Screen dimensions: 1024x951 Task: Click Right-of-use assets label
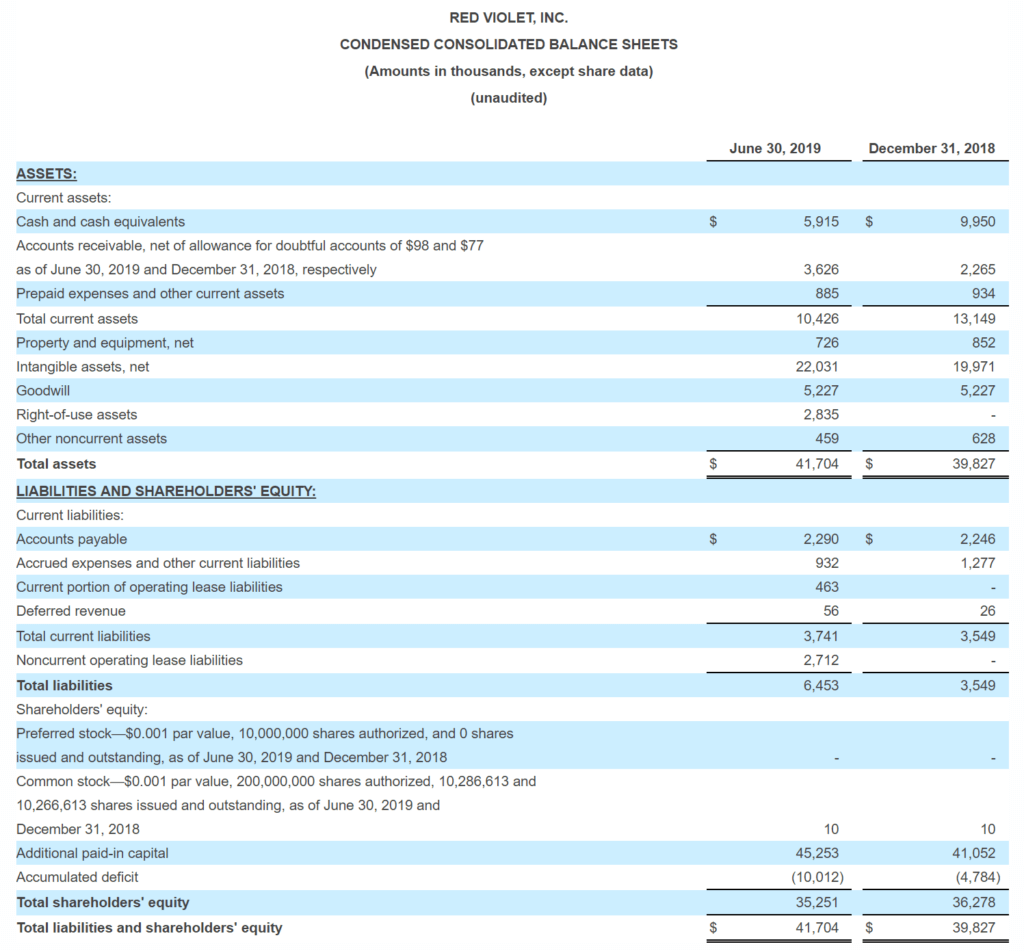[x=77, y=415]
